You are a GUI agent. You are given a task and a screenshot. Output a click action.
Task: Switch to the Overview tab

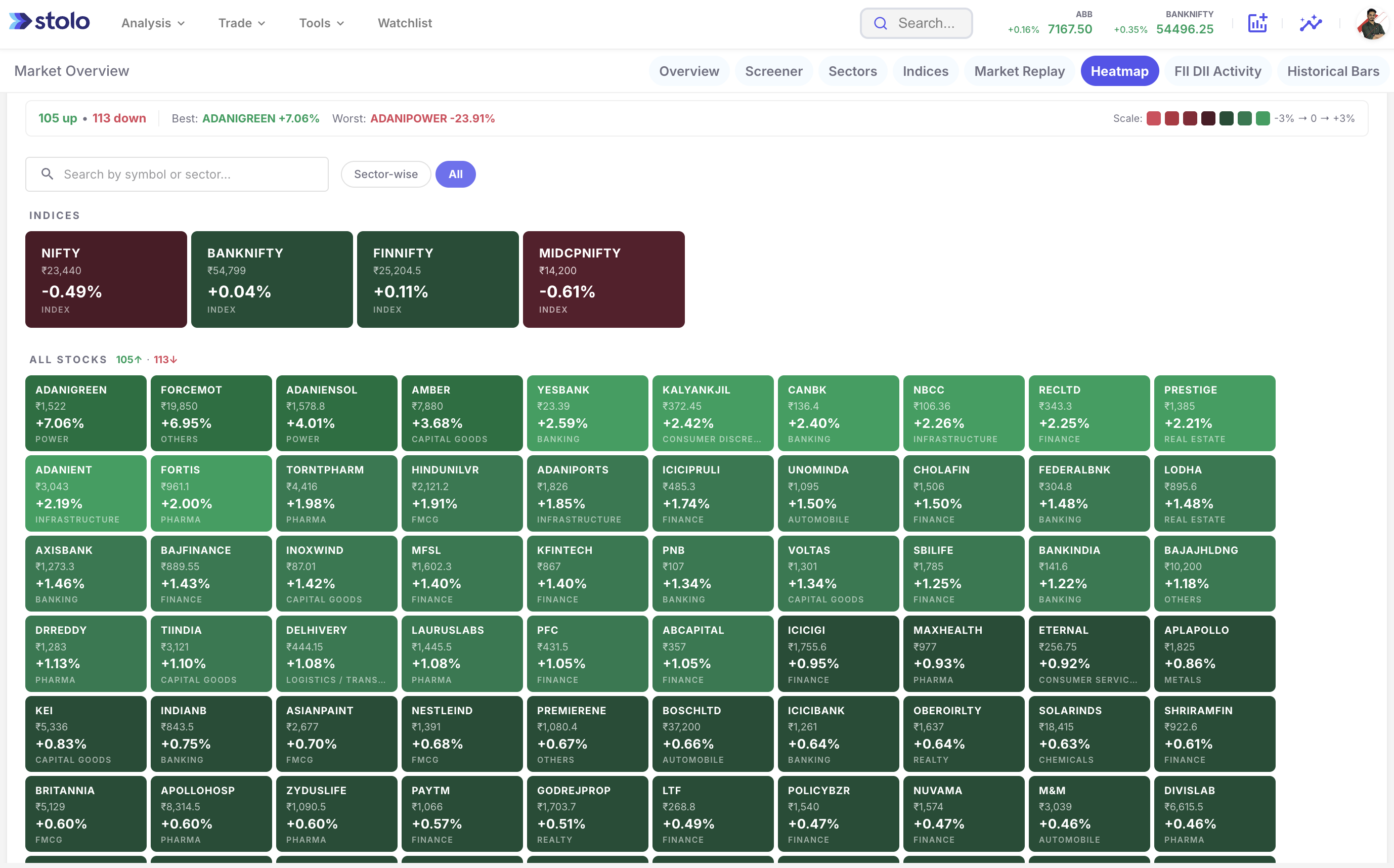click(689, 71)
